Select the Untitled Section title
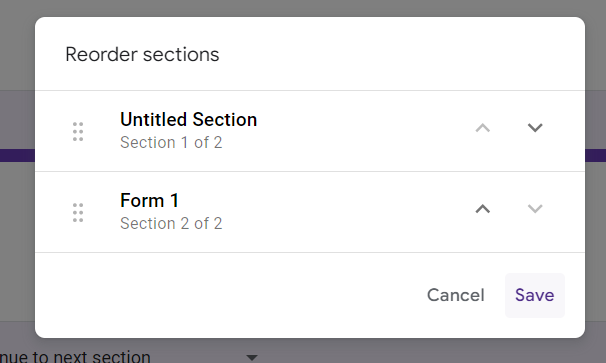 (189, 119)
